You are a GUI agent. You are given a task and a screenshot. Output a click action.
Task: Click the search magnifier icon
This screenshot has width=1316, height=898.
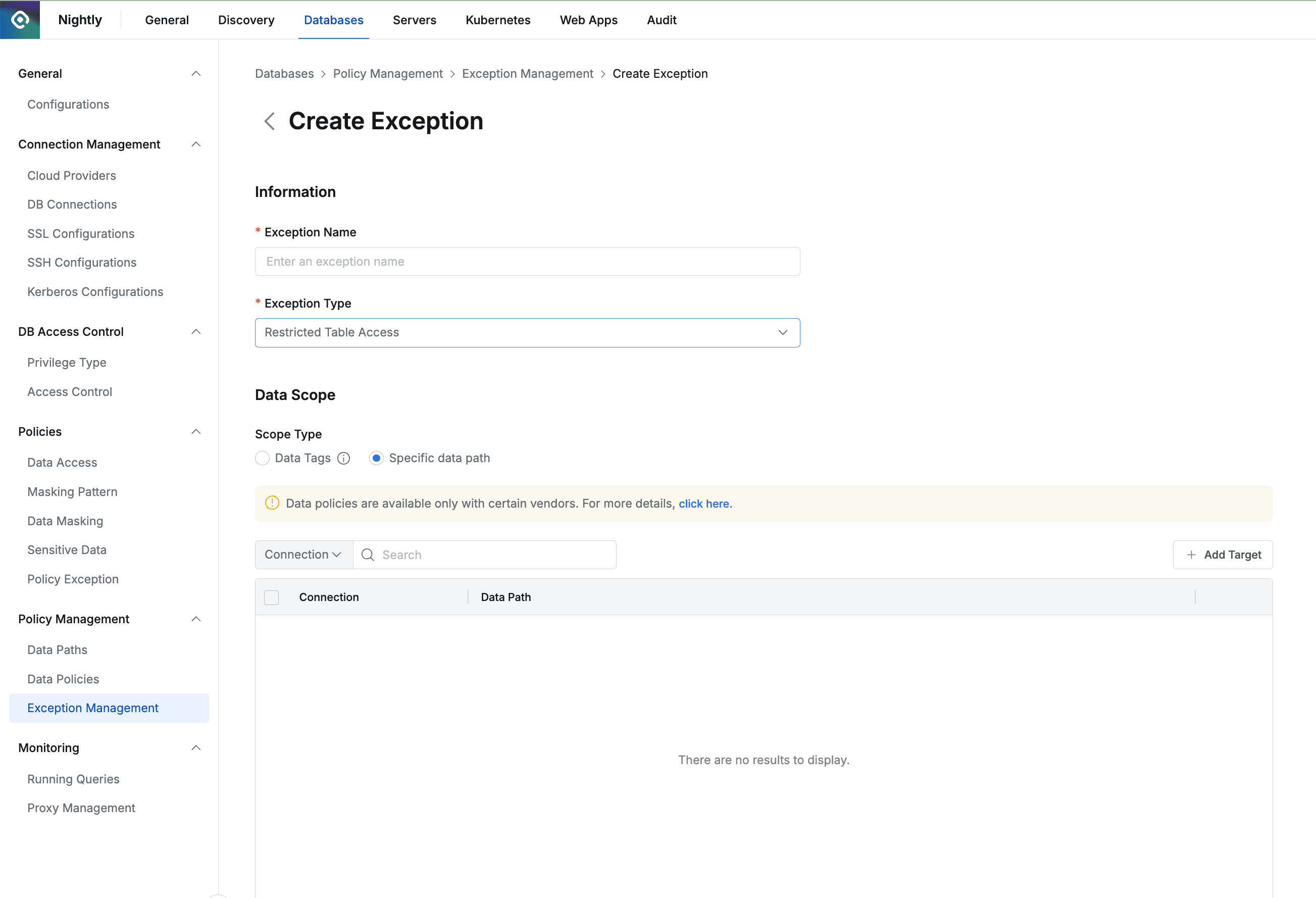point(367,555)
